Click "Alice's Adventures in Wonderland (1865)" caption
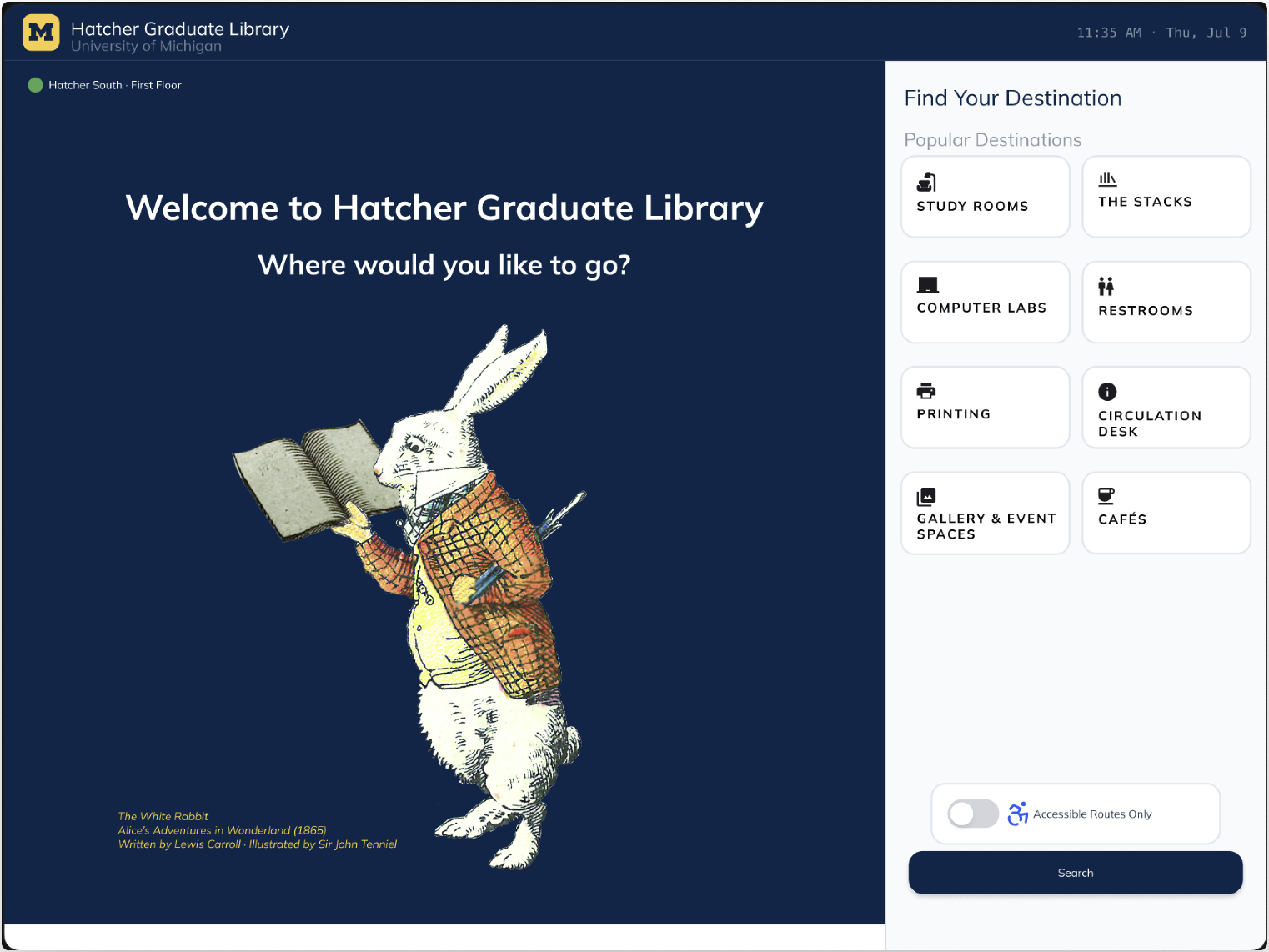Screen dimensions: 1269x952 click(x=222, y=830)
